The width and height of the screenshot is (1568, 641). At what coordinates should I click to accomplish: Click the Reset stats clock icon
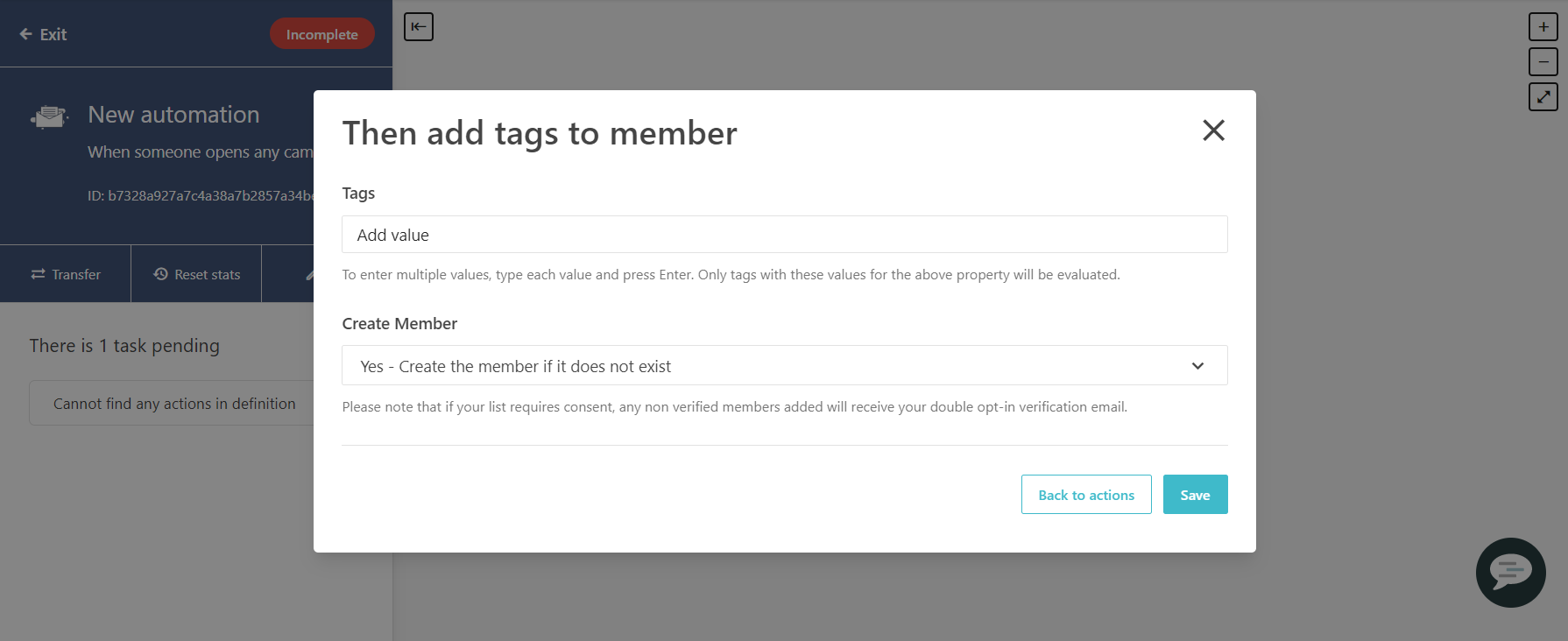pos(159,273)
